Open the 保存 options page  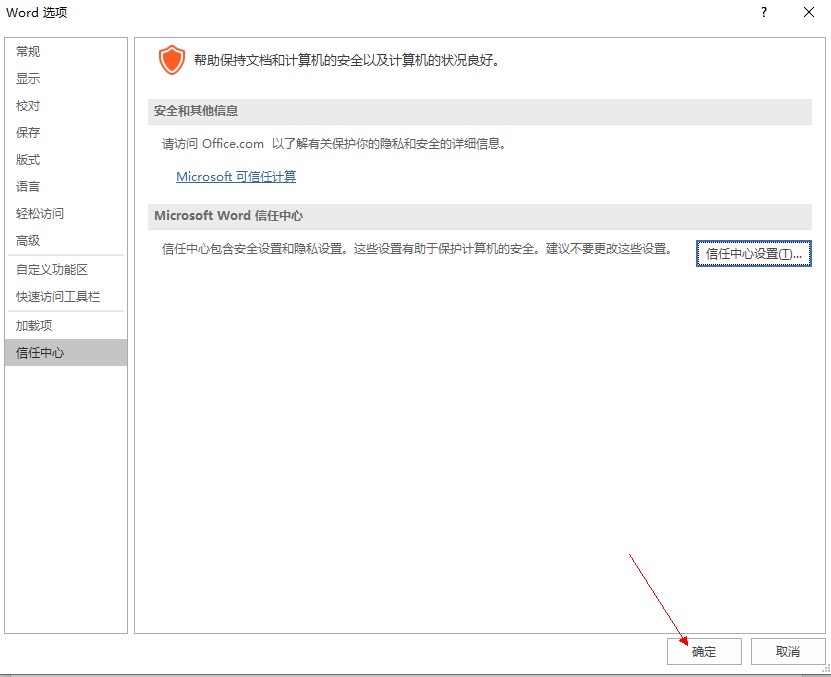click(66, 133)
